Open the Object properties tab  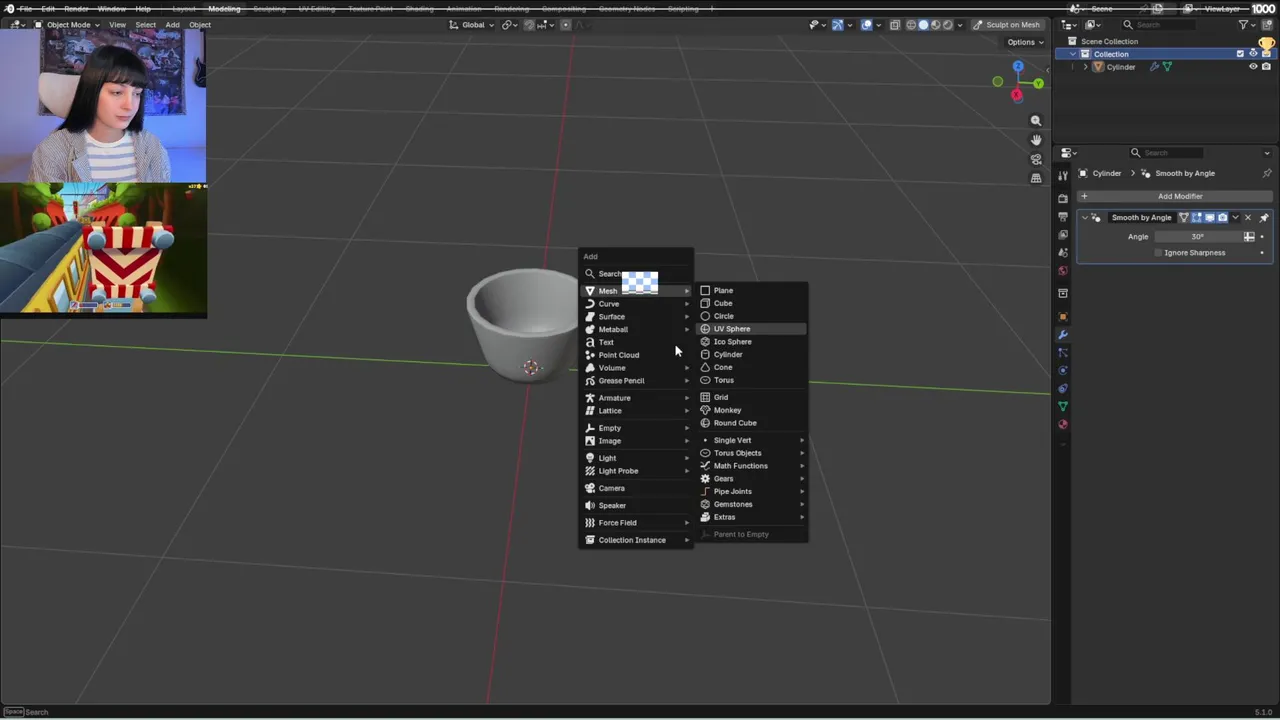pyautogui.click(x=1062, y=317)
